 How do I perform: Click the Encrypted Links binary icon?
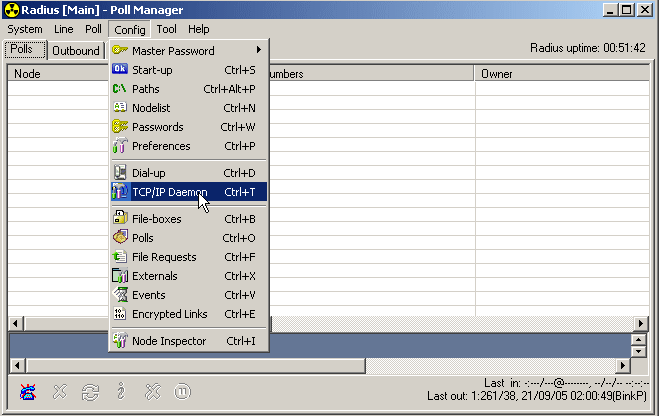pyautogui.click(x=120, y=313)
